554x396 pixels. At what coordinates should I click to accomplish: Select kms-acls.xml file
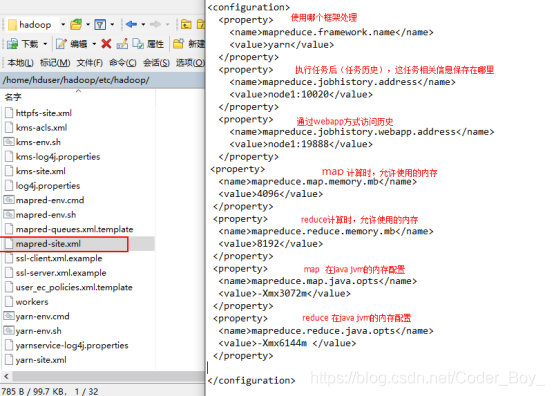41,128
